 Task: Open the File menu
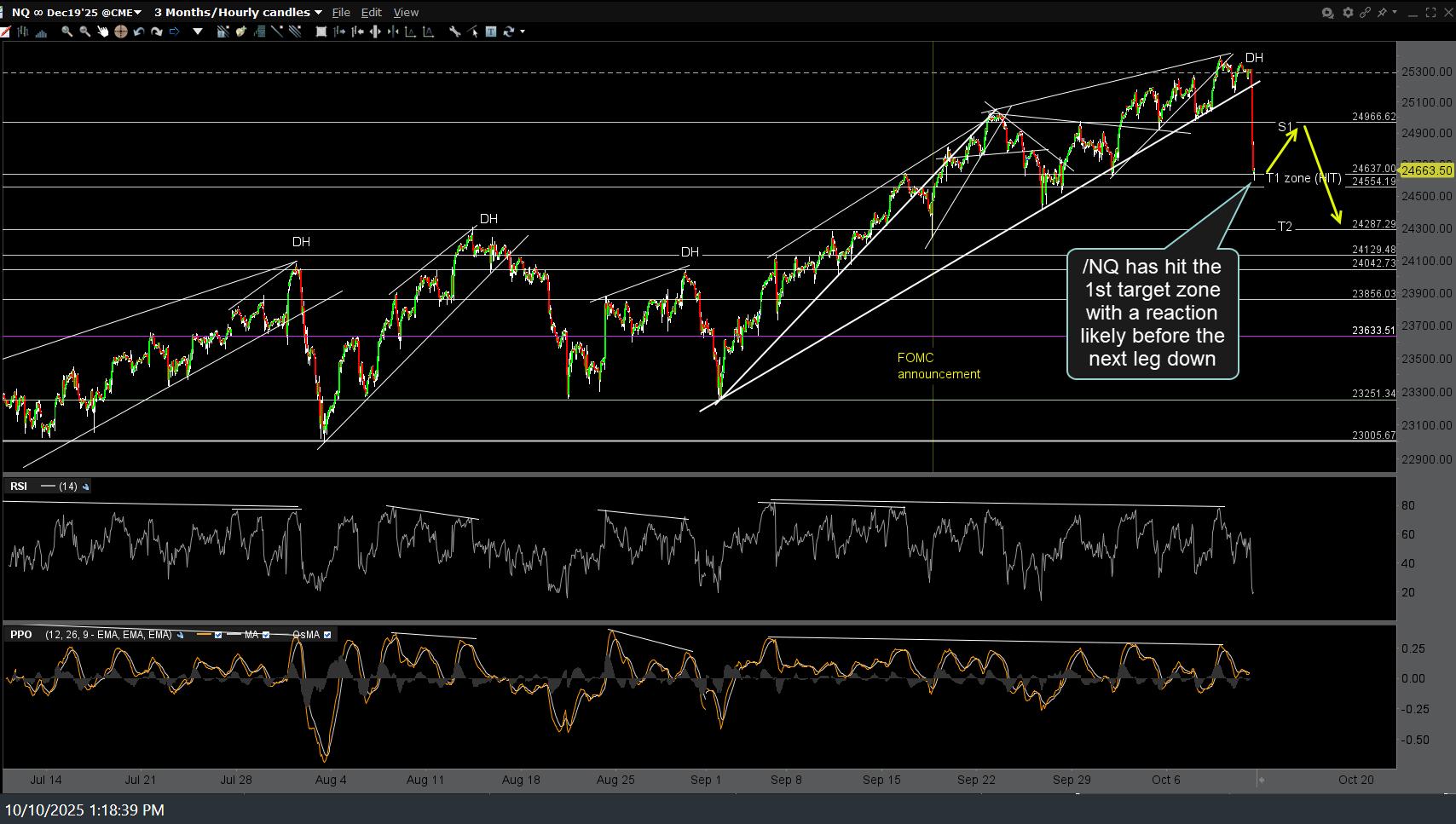[341, 13]
